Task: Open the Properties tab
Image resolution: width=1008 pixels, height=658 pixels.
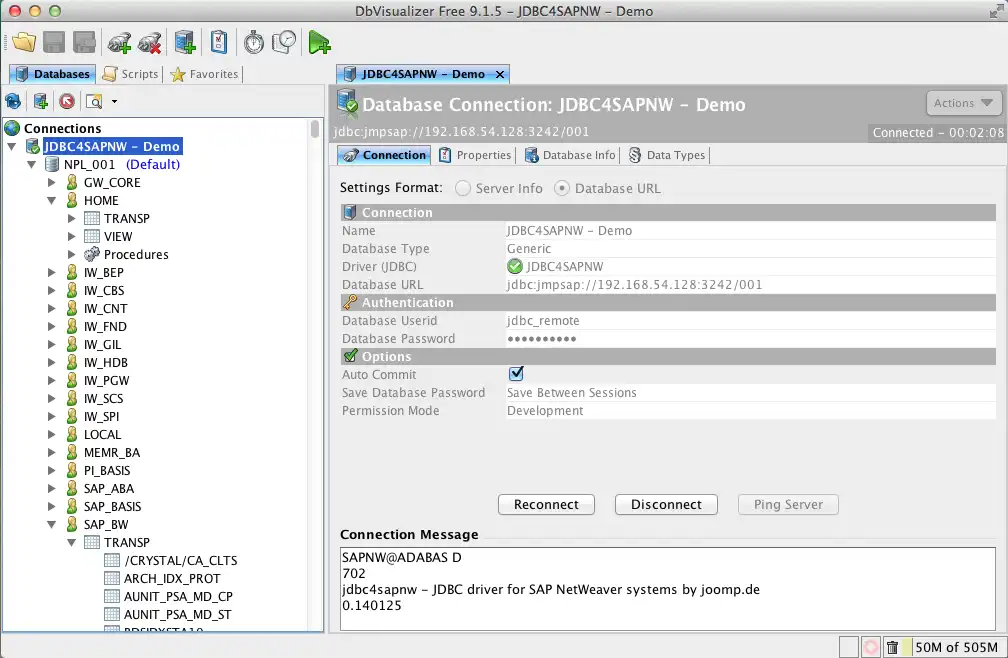Action: click(x=475, y=155)
